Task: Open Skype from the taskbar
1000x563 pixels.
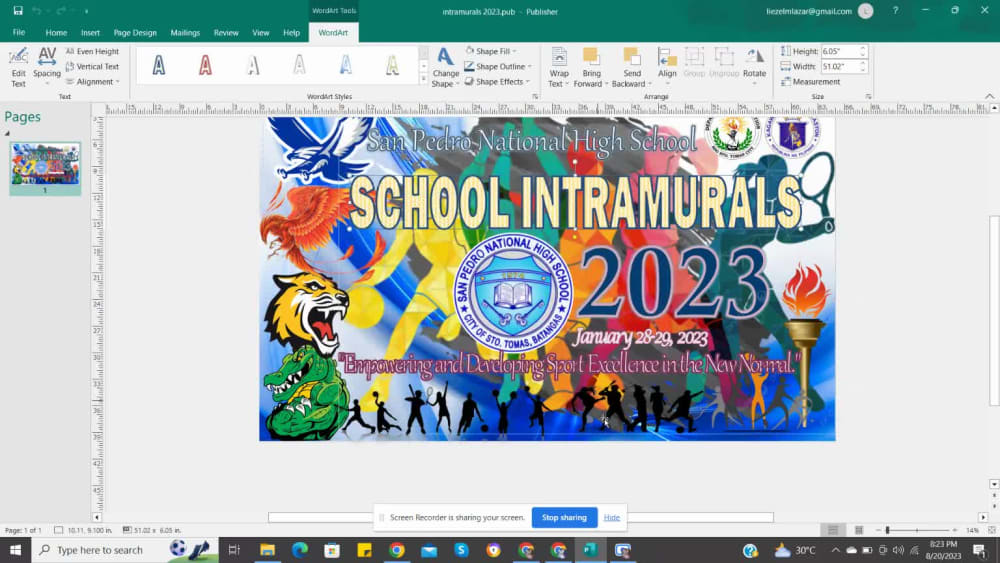Action: pyautogui.click(x=461, y=550)
